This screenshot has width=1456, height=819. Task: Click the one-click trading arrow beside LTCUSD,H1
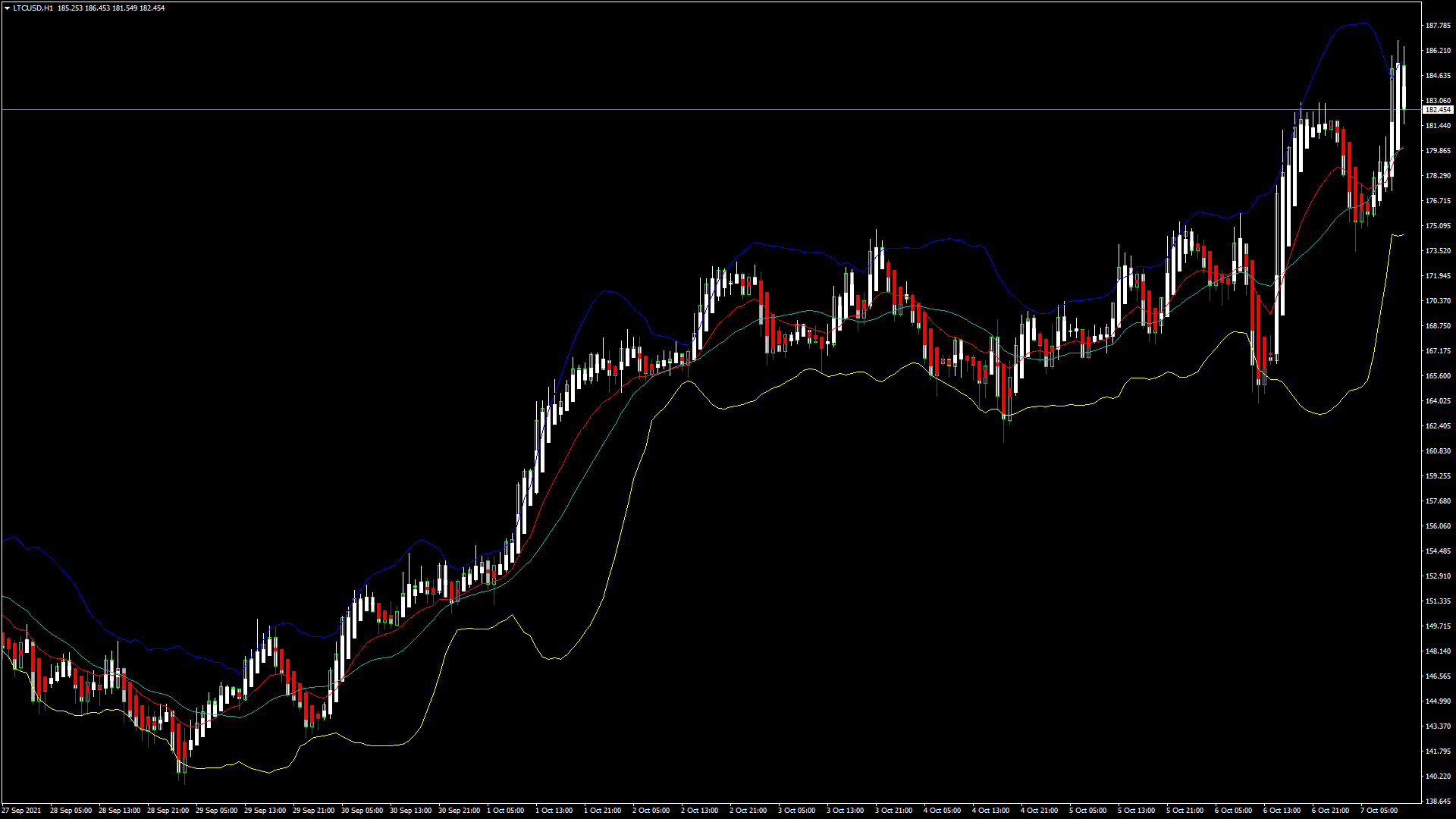[7, 8]
